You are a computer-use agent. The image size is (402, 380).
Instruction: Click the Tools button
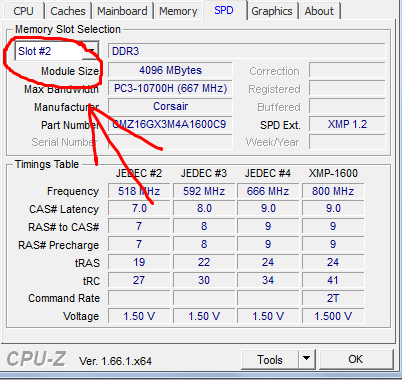click(x=270, y=359)
